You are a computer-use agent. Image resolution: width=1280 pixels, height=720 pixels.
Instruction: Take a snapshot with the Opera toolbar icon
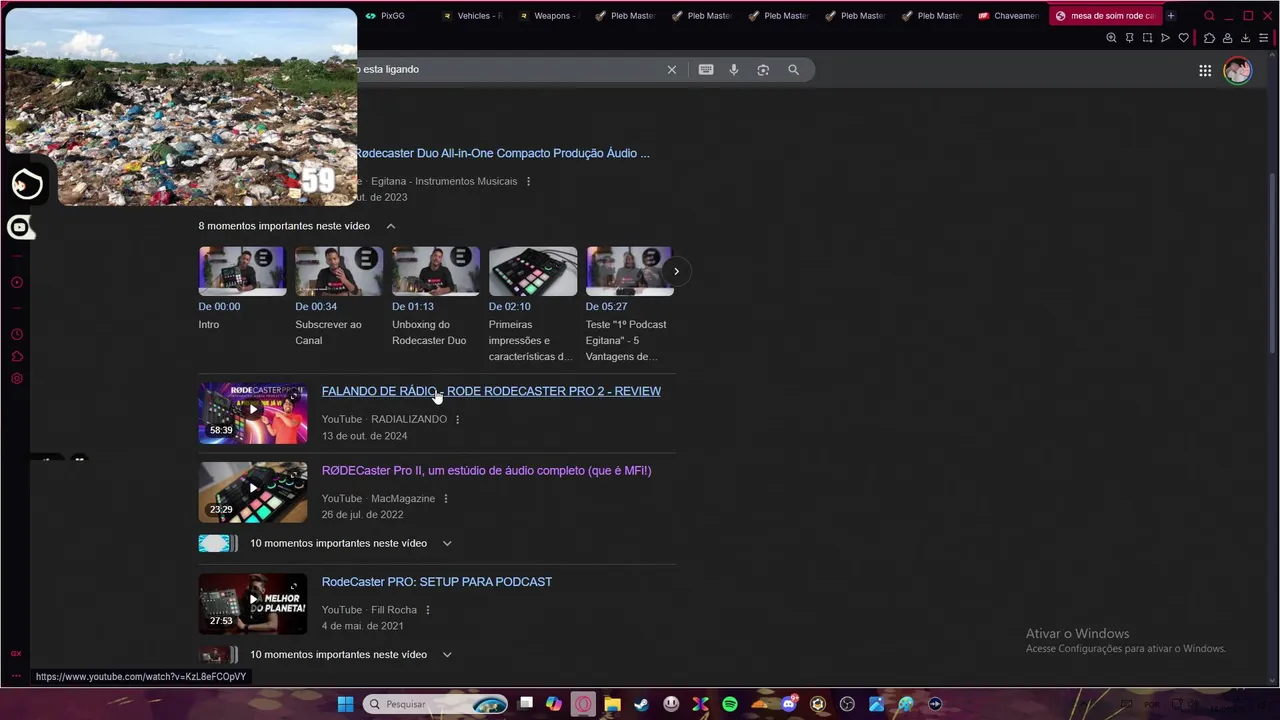1147,38
